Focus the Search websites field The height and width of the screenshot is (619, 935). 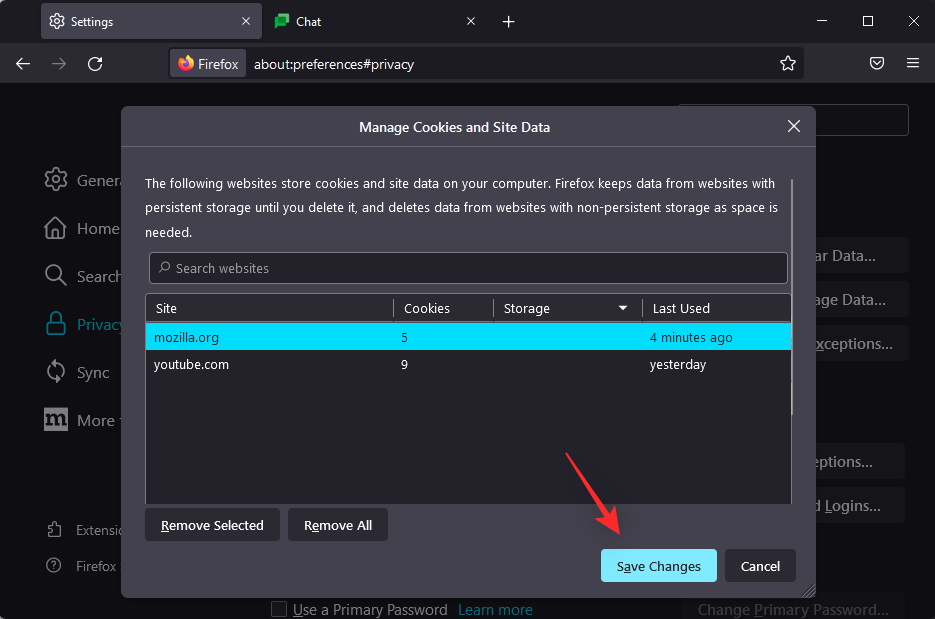coord(468,268)
